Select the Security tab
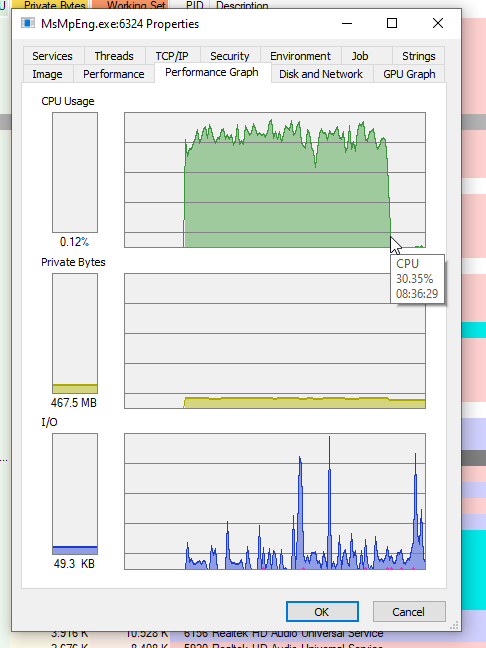 click(230, 56)
